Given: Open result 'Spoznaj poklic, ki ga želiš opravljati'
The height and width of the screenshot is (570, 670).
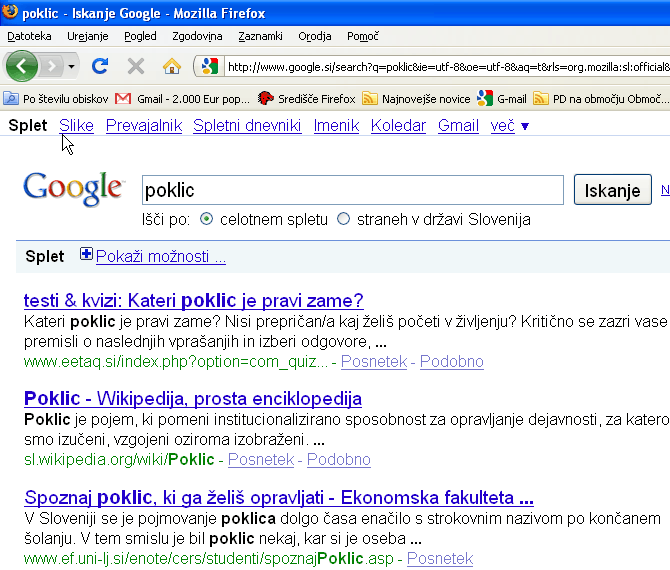Looking at the screenshot, I should point(279,497).
